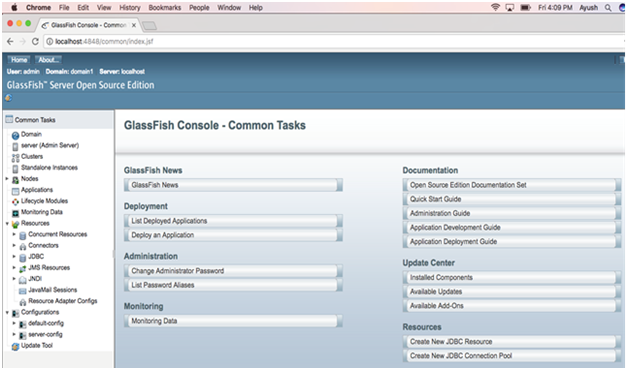Click the JavaMail Sessions icon
Screen dimensions: 628x370
pos(23,291)
